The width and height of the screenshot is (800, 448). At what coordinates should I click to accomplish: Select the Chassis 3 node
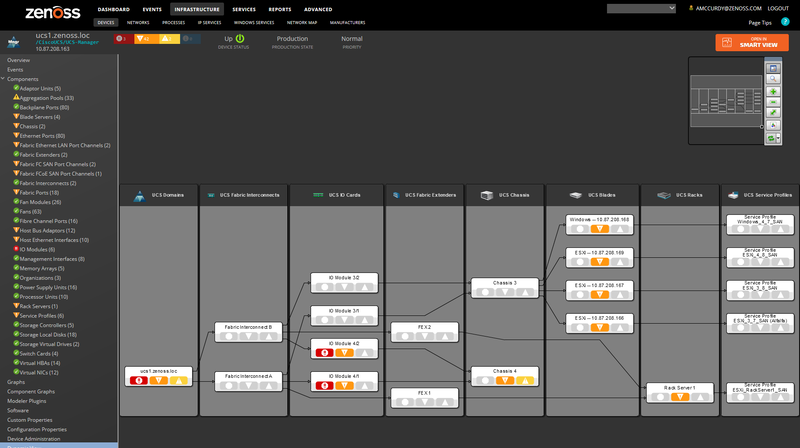505,288
